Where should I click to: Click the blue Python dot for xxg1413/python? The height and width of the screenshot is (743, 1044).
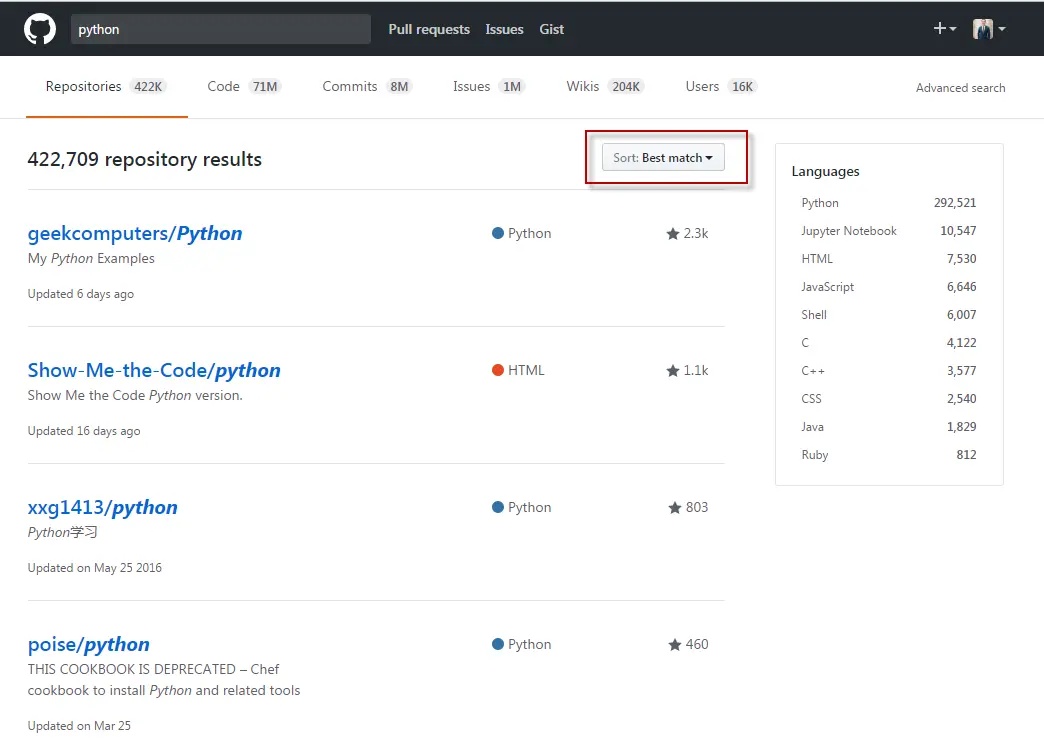(497, 507)
